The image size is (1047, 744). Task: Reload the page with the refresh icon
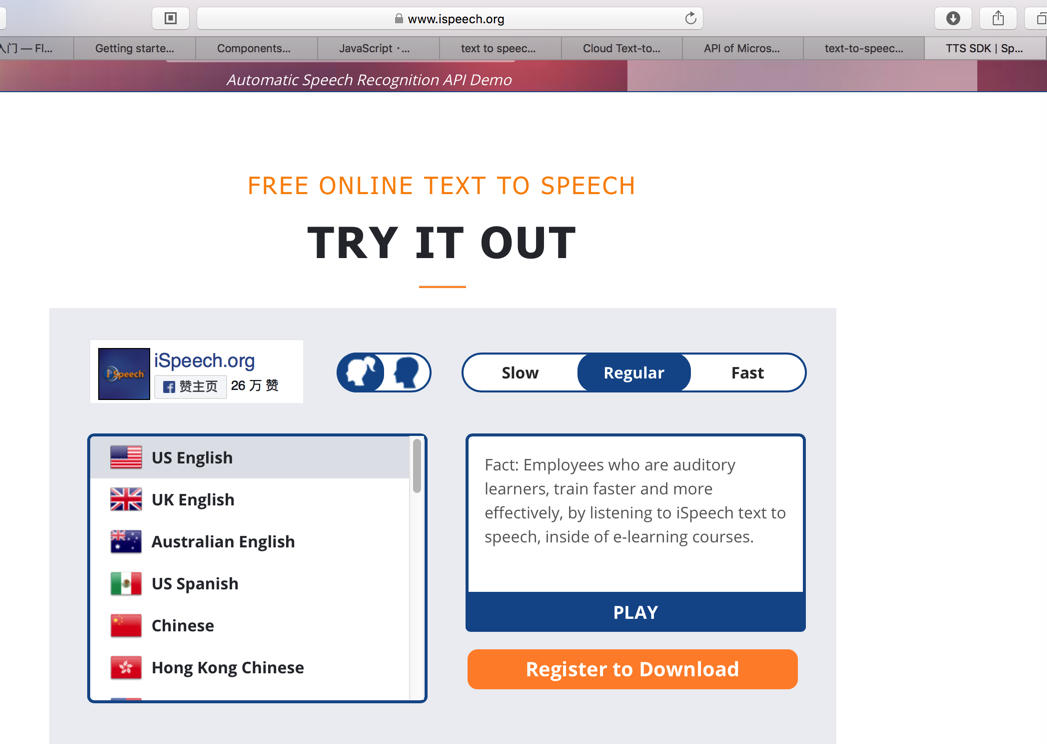tap(690, 18)
